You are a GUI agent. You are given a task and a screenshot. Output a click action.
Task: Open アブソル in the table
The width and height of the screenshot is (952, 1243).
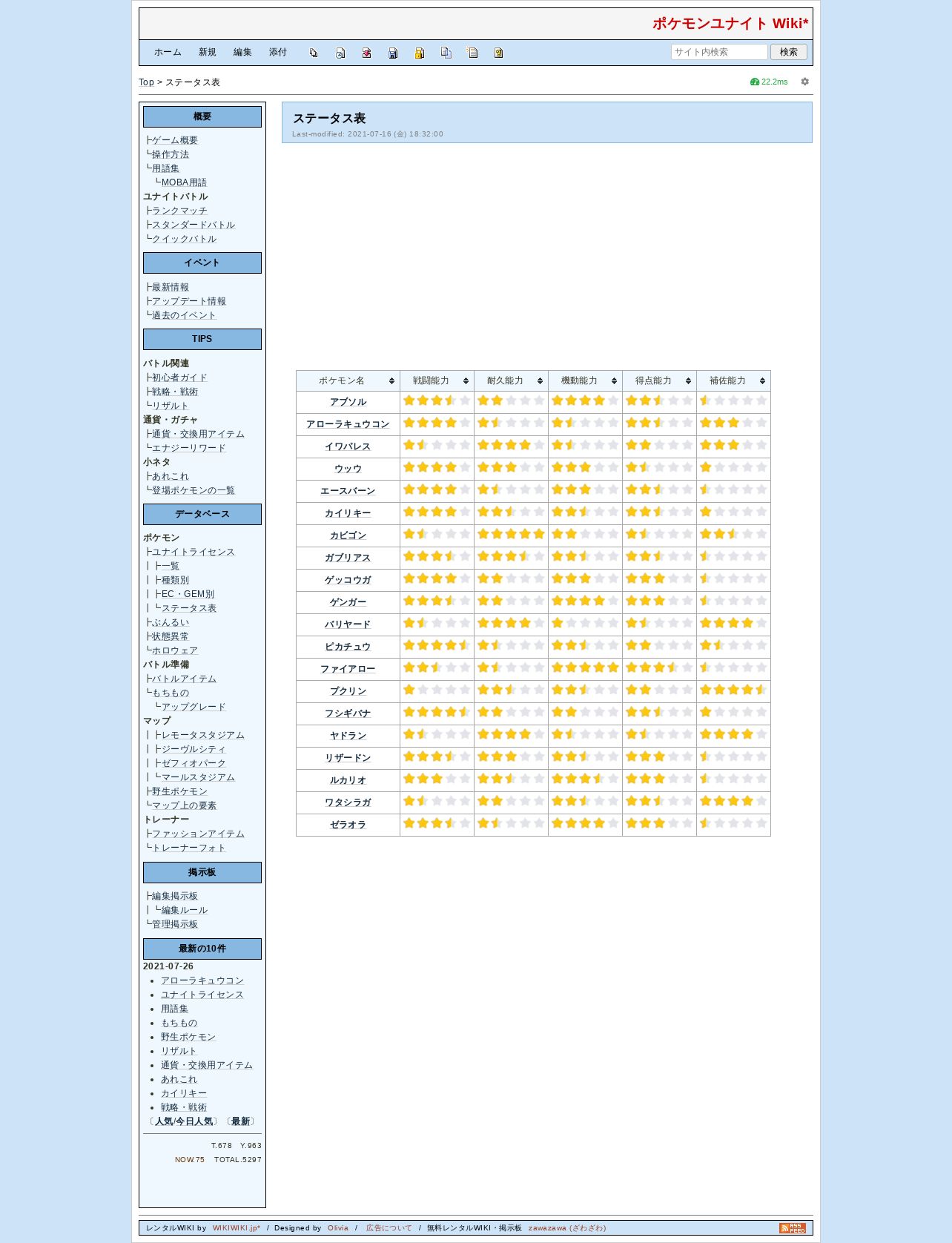(348, 402)
